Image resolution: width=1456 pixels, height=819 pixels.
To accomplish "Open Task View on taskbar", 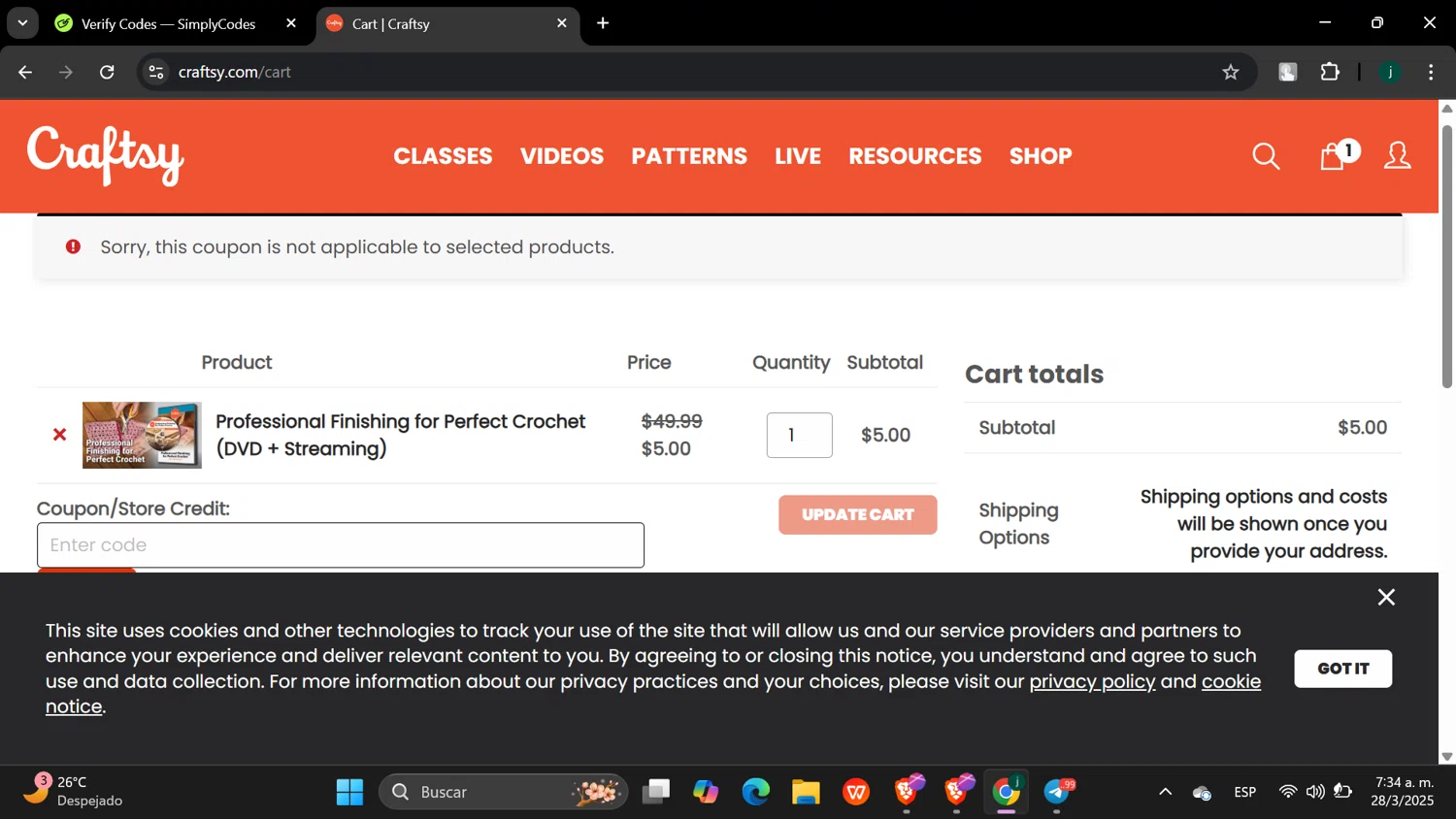I will [x=656, y=792].
